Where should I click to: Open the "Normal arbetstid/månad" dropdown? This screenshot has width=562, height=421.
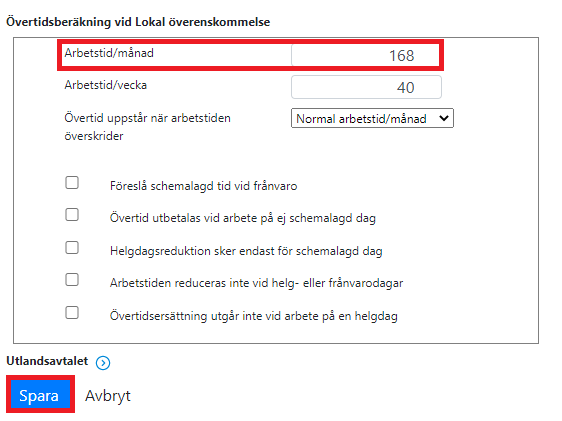coord(372,118)
